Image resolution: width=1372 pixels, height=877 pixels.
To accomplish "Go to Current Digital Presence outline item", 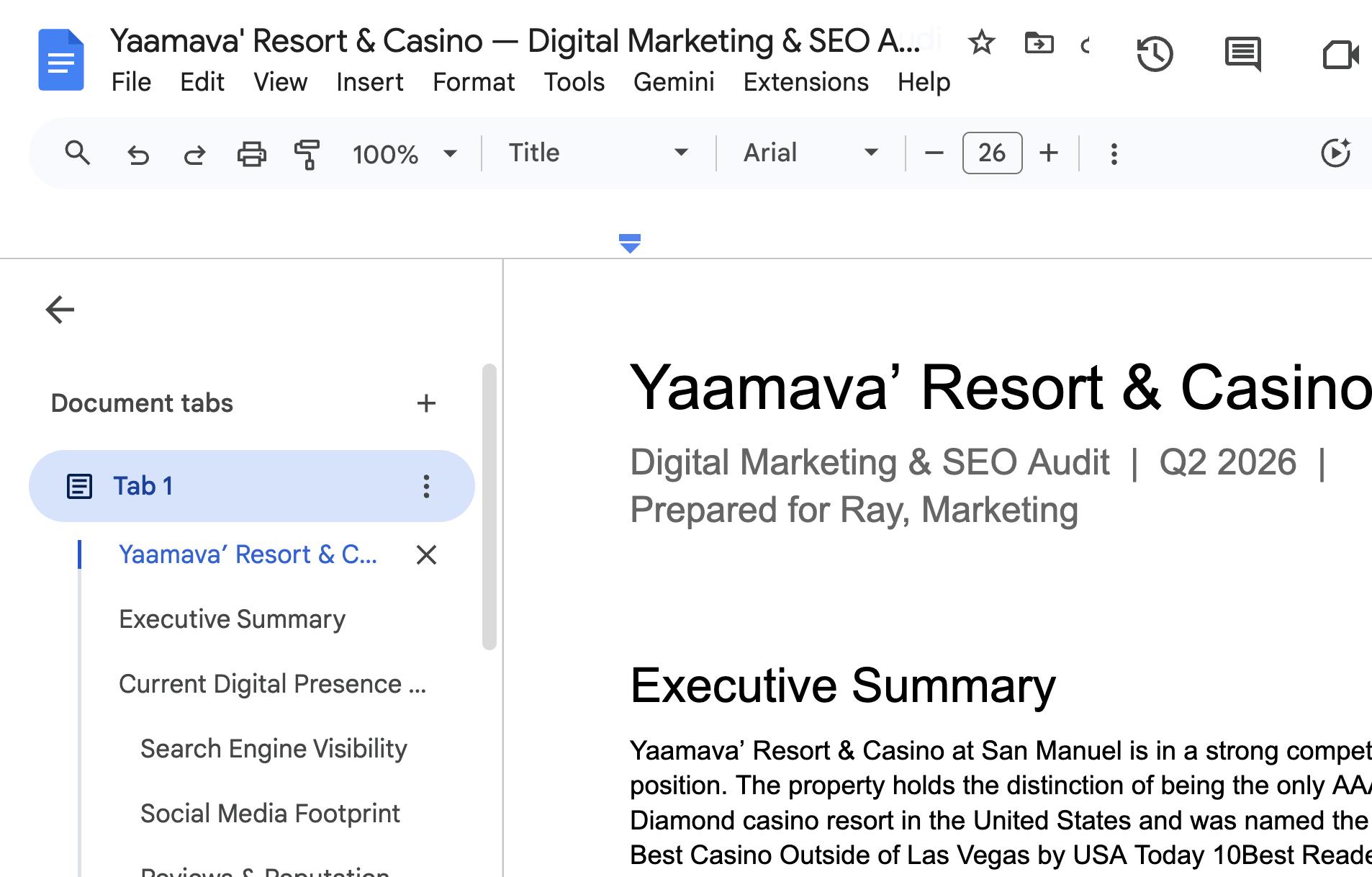I will (x=272, y=684).
